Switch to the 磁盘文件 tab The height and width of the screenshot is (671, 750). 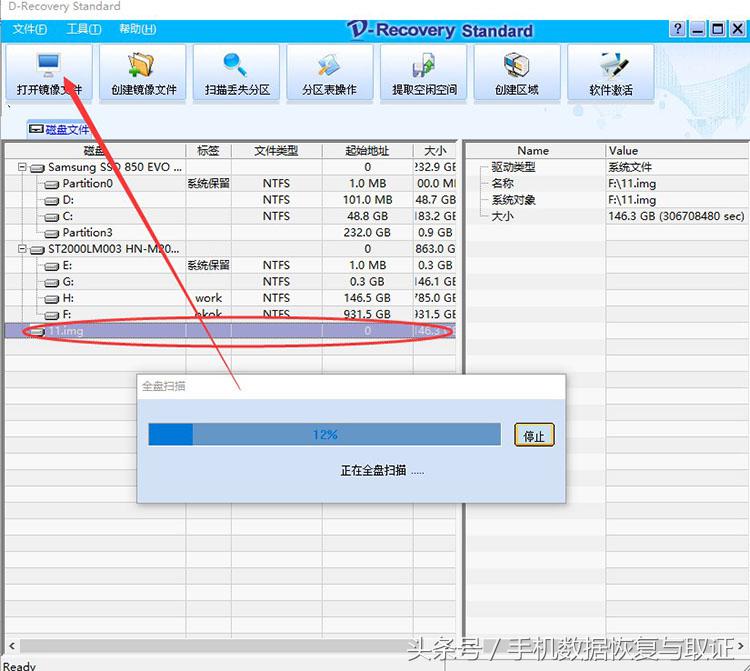tap(60, 130)
